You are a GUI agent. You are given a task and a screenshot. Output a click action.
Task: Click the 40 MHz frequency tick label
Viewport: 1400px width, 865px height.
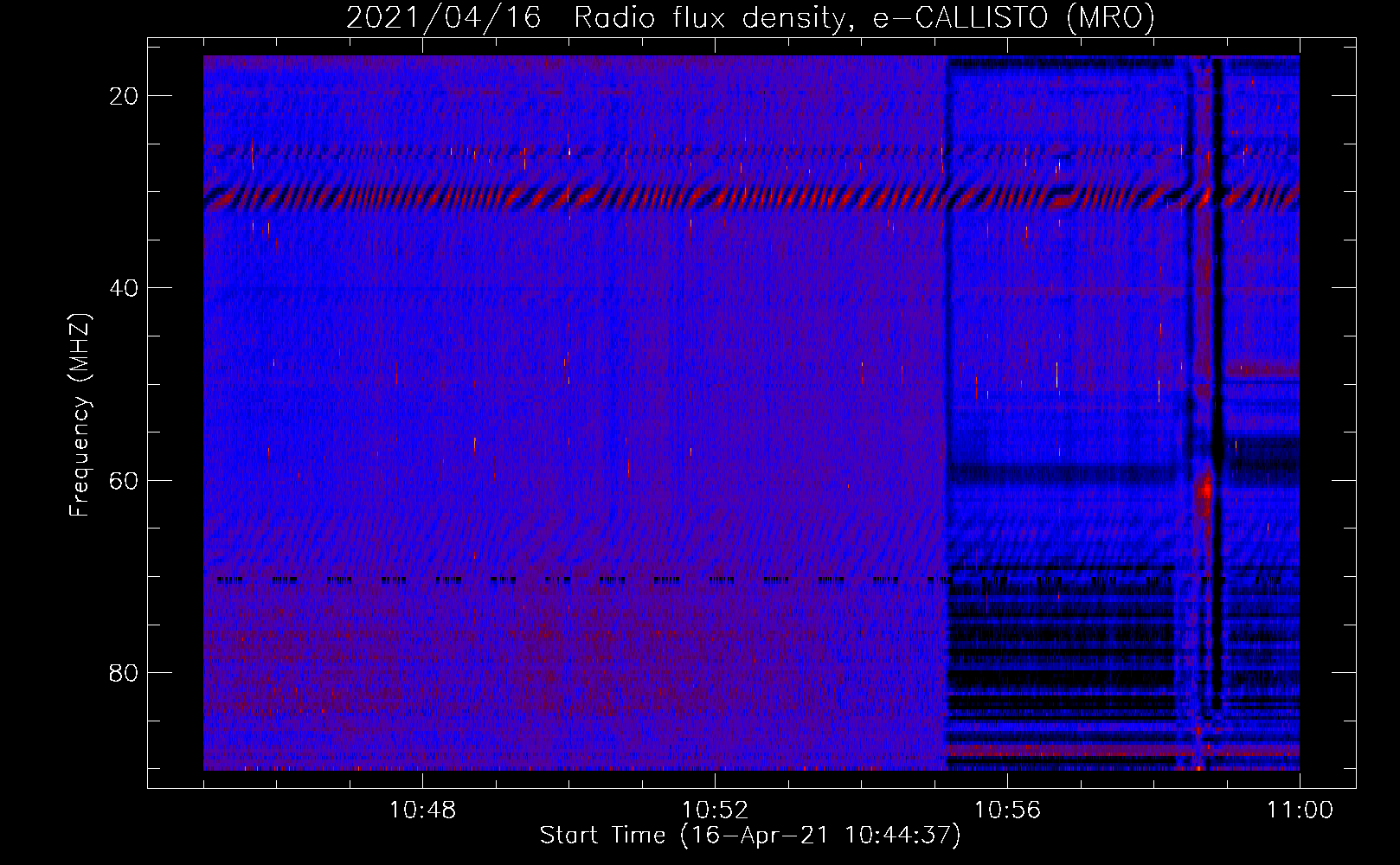(124, 288)
